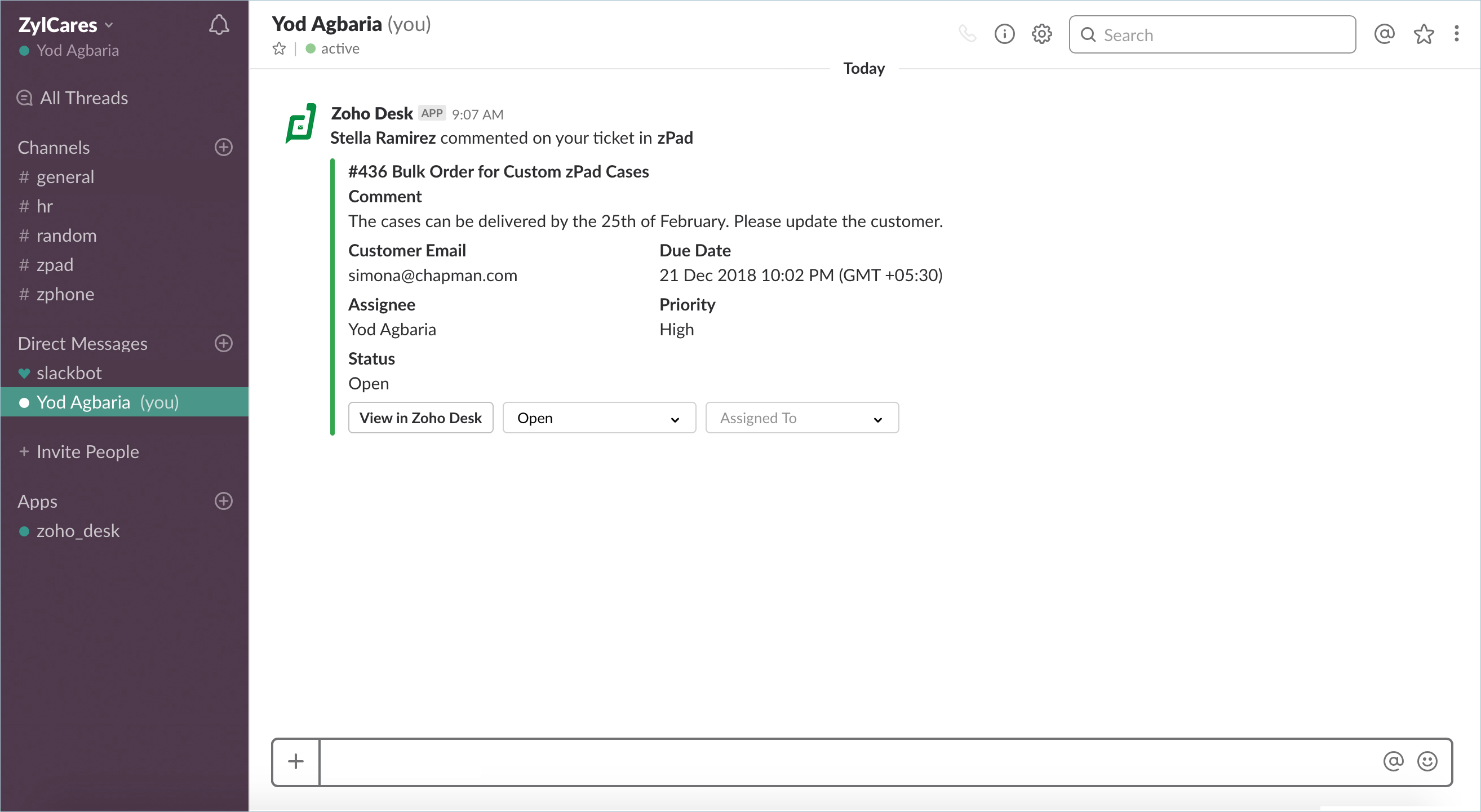Viewport: 1481px width, 812px height.
Task: Click View in Zoho Desk button
Action: point(420,418)
